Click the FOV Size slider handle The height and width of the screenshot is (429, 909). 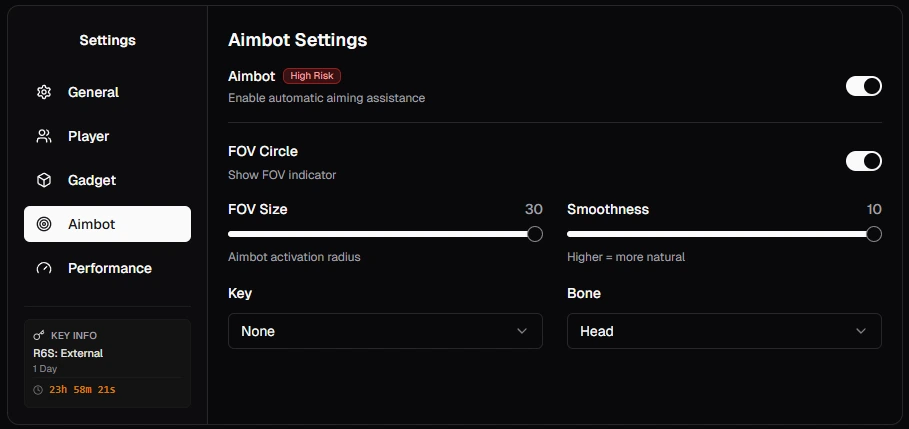click(535, 234)
